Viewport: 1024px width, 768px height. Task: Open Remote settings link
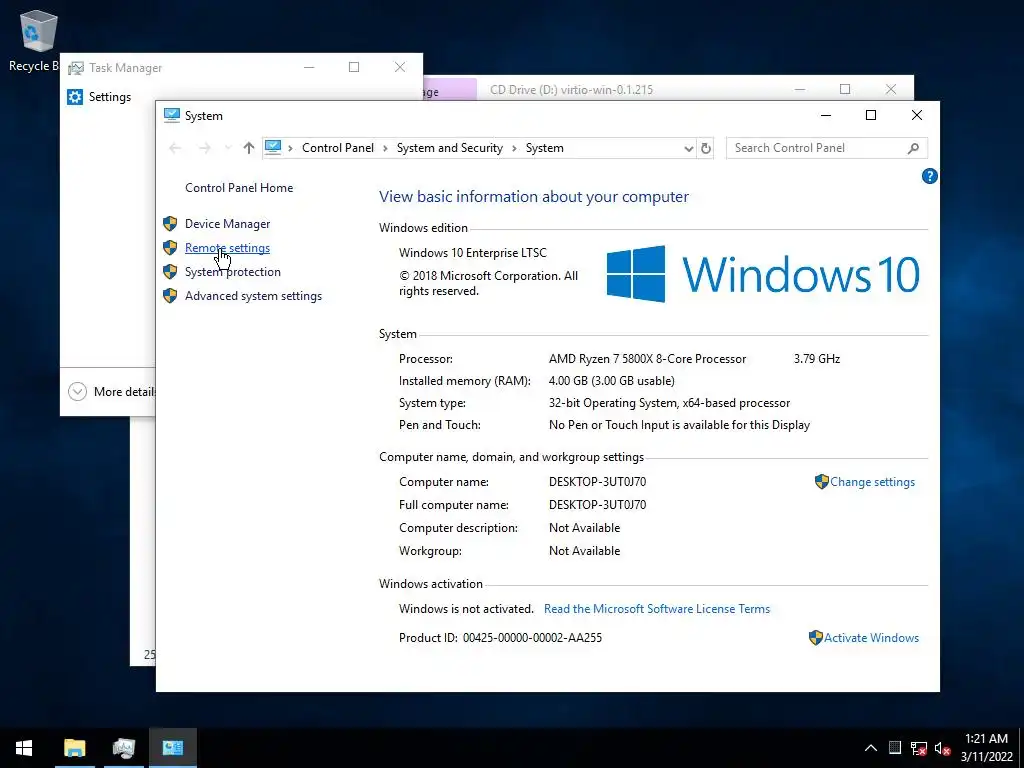[x=227, y=248]
